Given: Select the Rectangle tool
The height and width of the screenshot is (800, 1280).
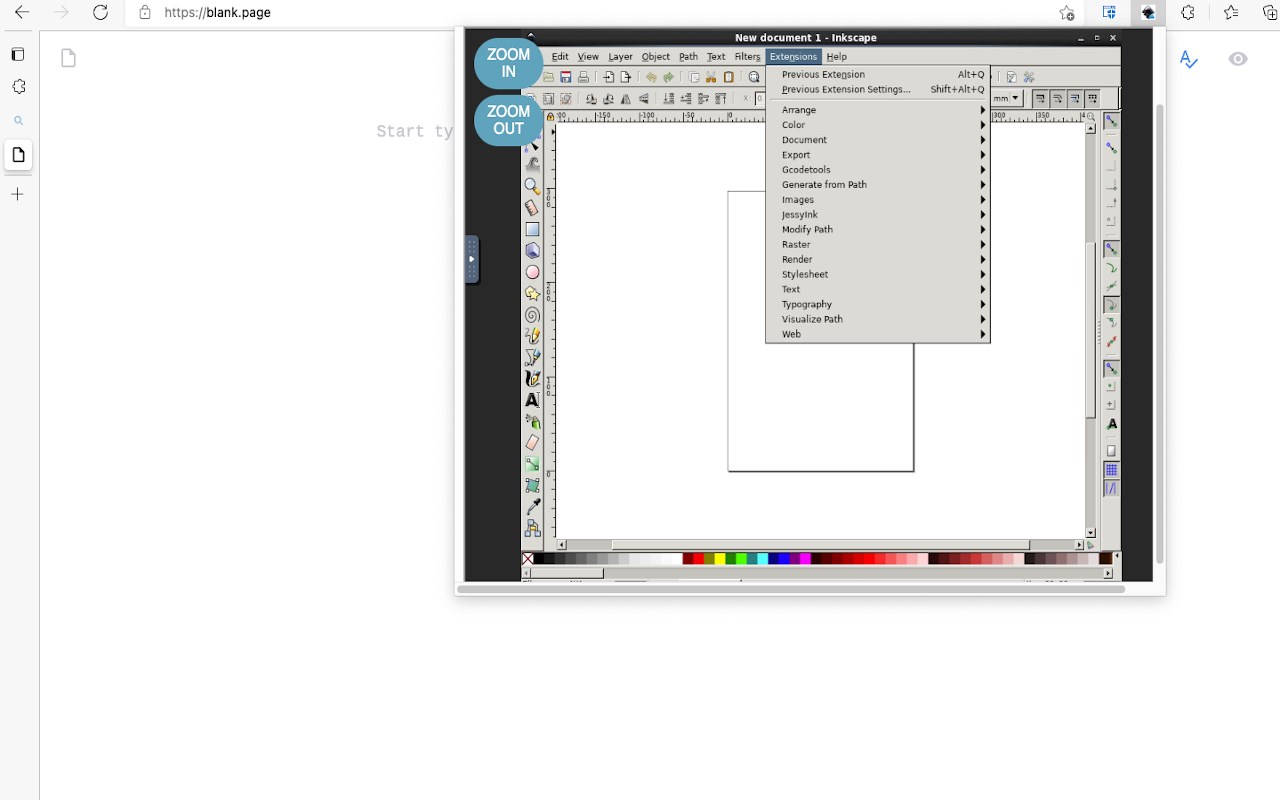Looking at the screenshot, I should coord(532,229).
